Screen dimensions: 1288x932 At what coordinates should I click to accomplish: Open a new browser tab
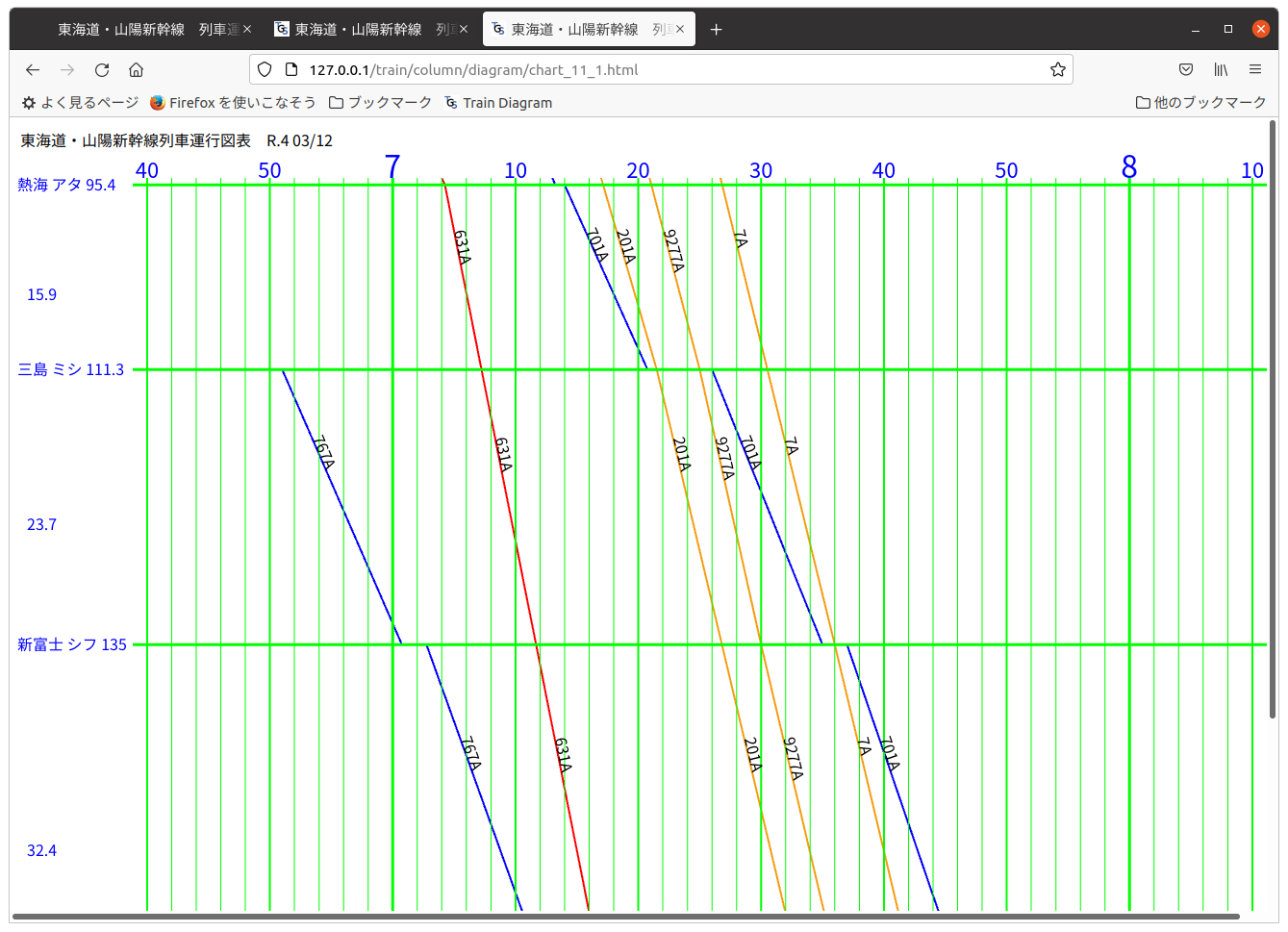(x=716, y=30)
